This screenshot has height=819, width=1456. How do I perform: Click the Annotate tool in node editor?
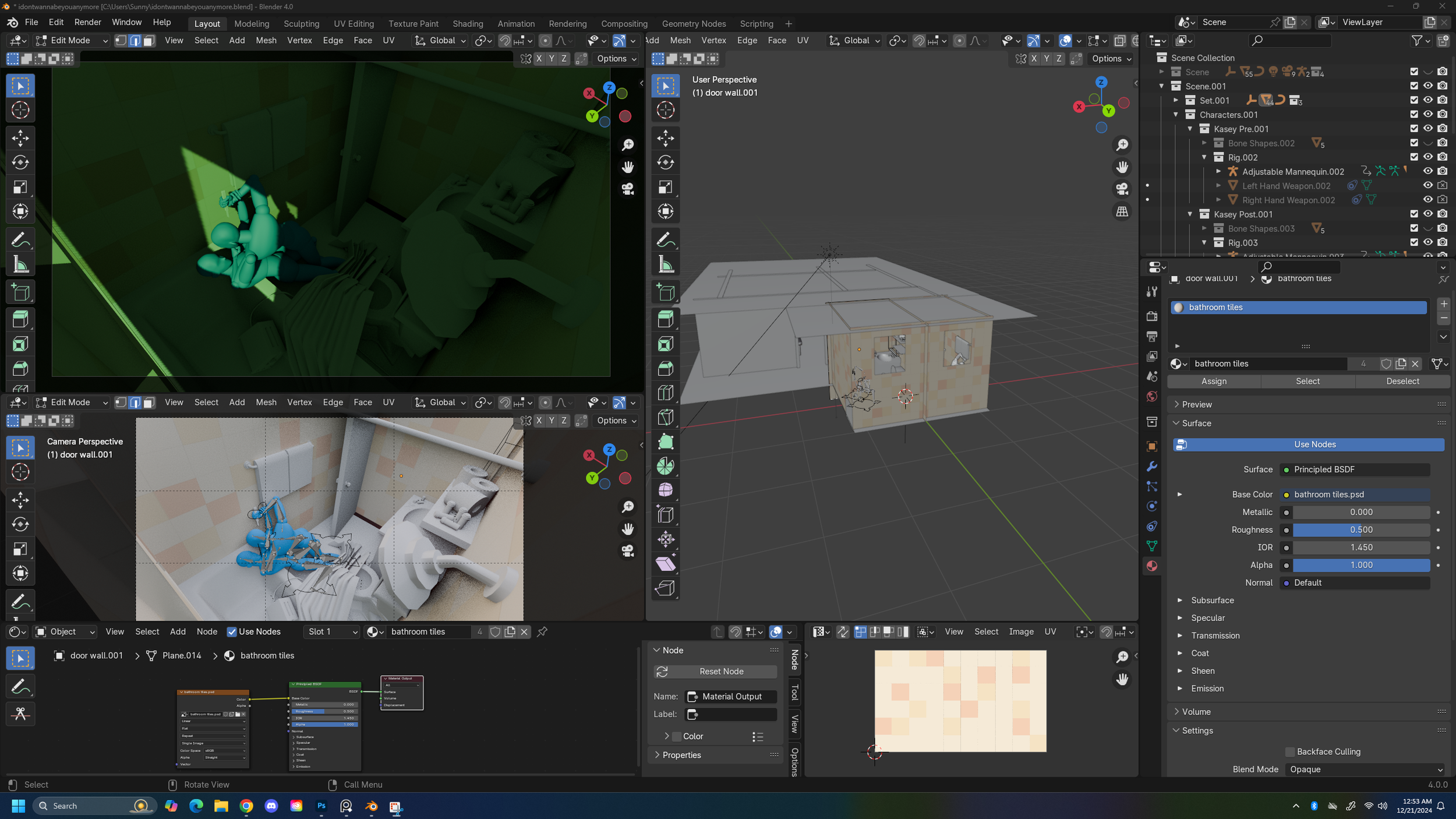click(x=20, y=687)
